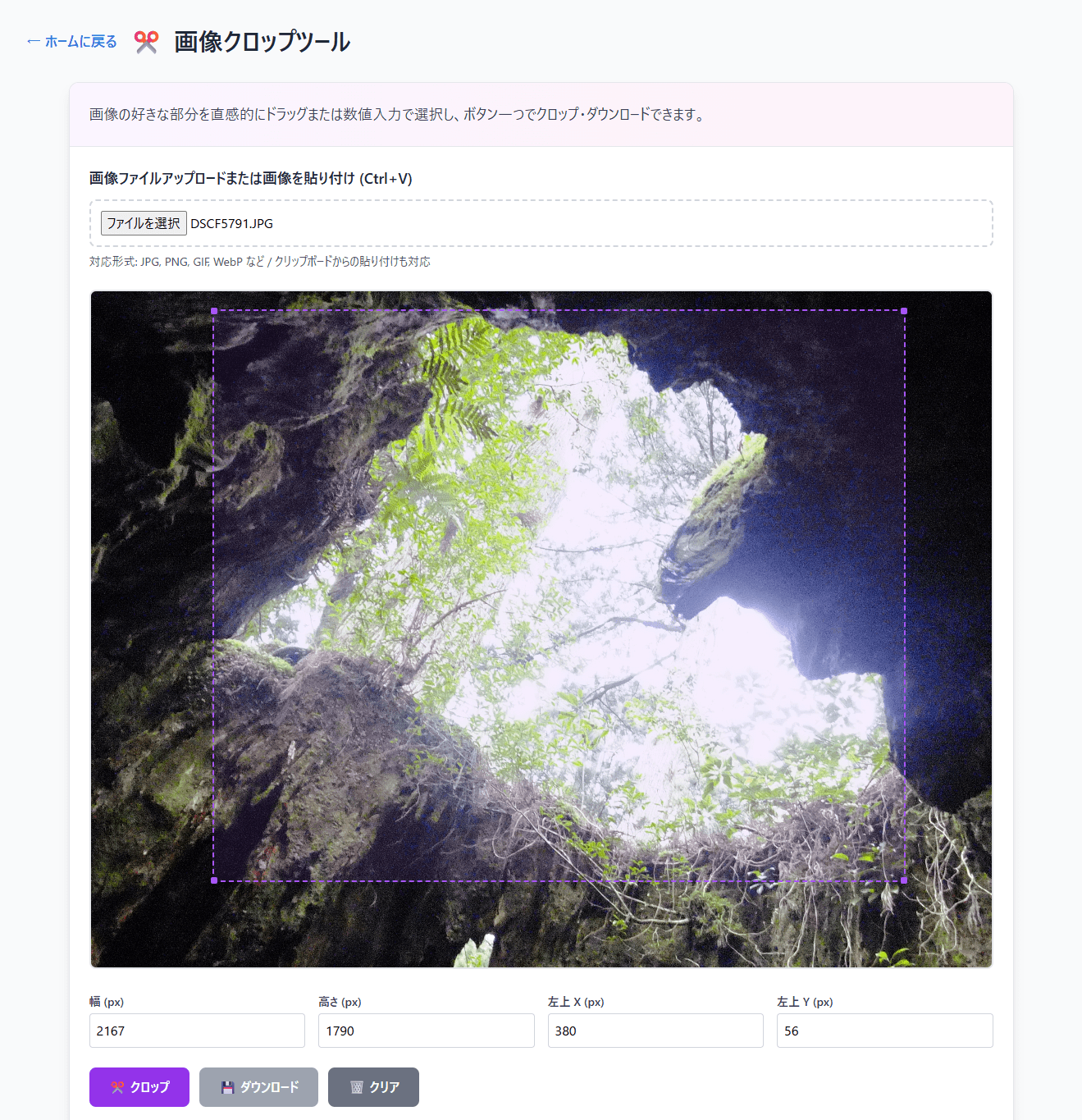Pick the bottom-right crop selection handle
The image size is (1082, 1120).
(x=904, y=880)
